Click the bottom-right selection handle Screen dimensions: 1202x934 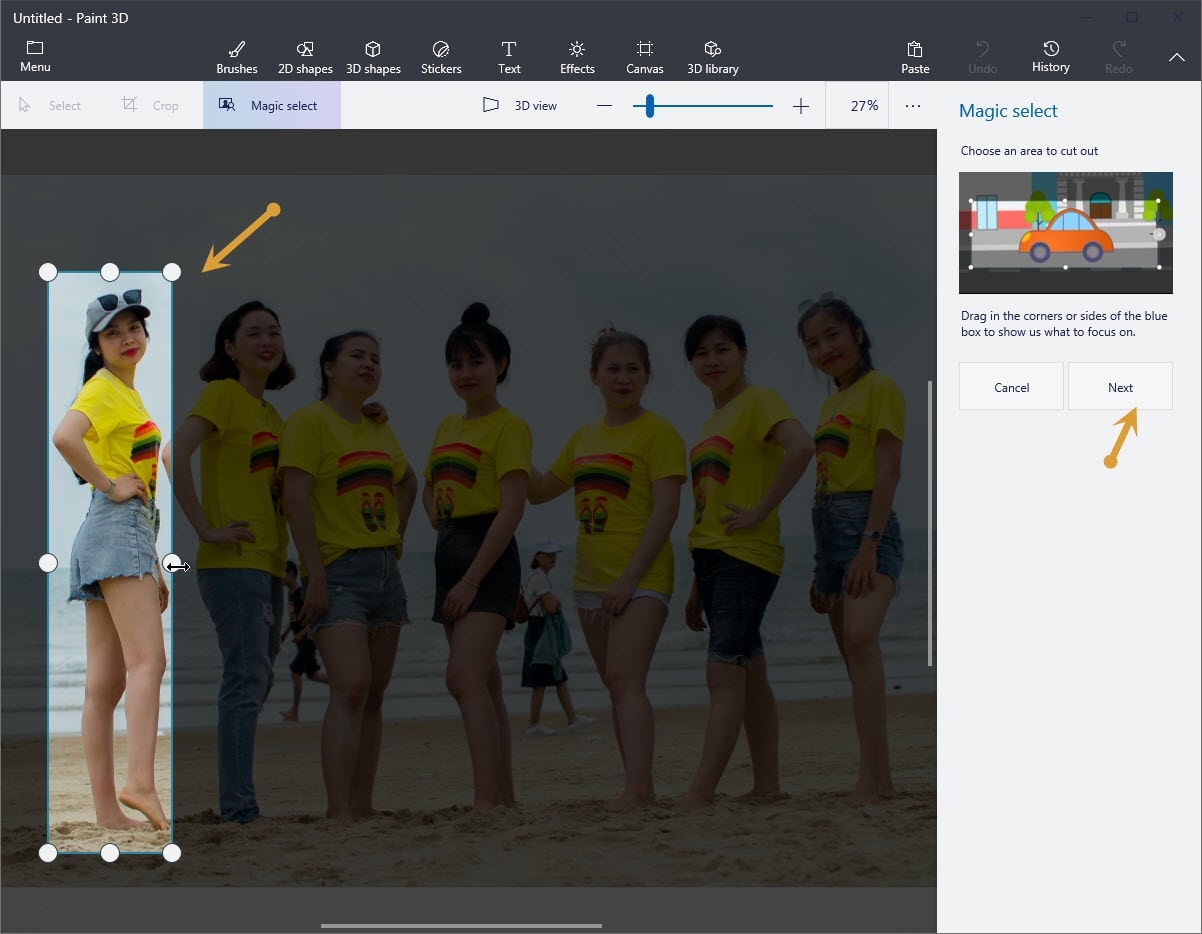[x=172, y=853]
